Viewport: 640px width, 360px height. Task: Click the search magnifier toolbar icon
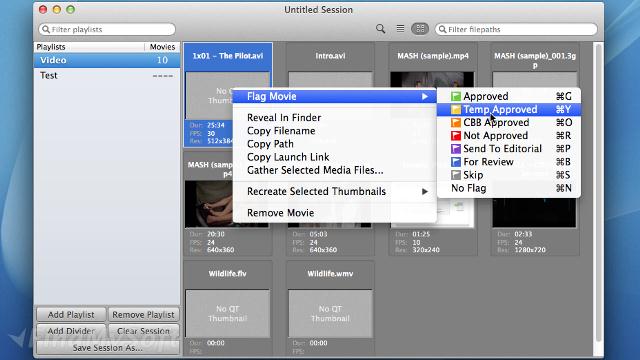(380, 29)
